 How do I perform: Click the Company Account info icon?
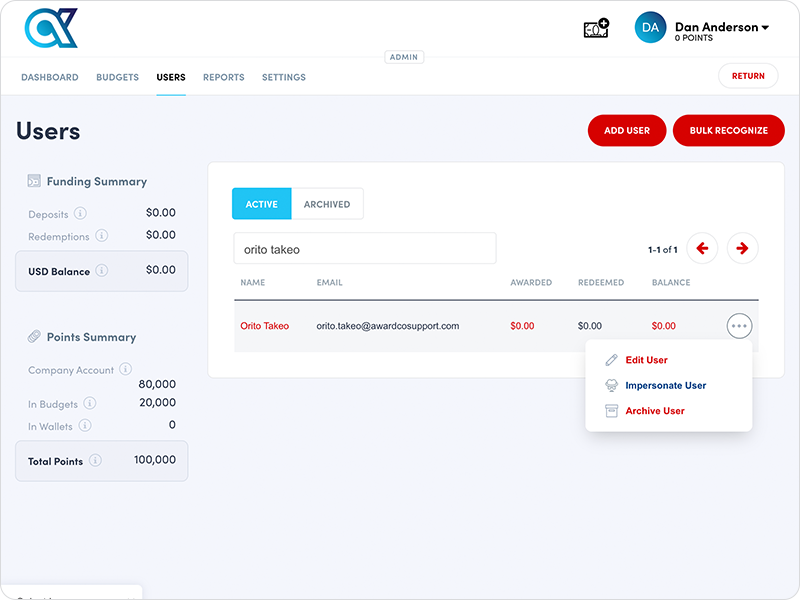(125, 369)
